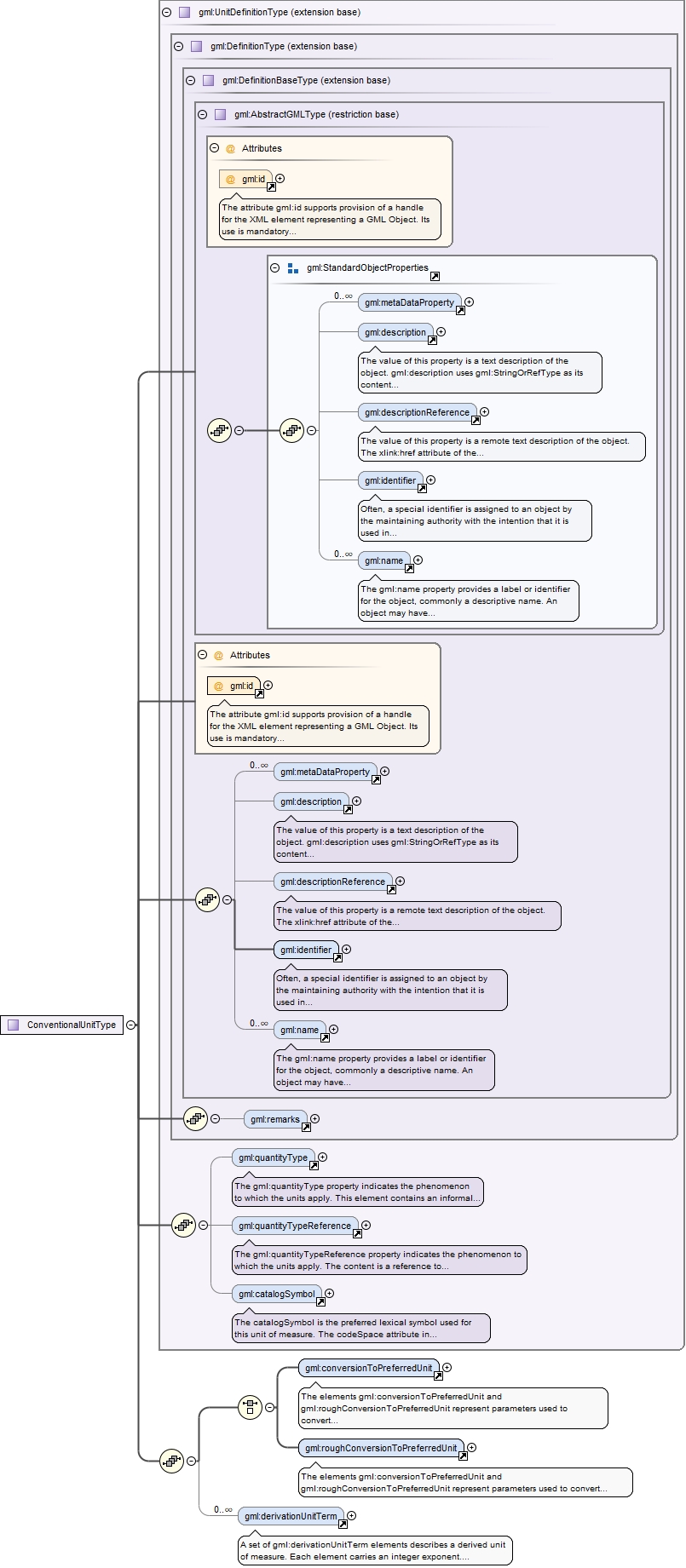Click the reference arrow on gml:catalogSymbol
The image size is (686, 1568).
(320, 1302)
